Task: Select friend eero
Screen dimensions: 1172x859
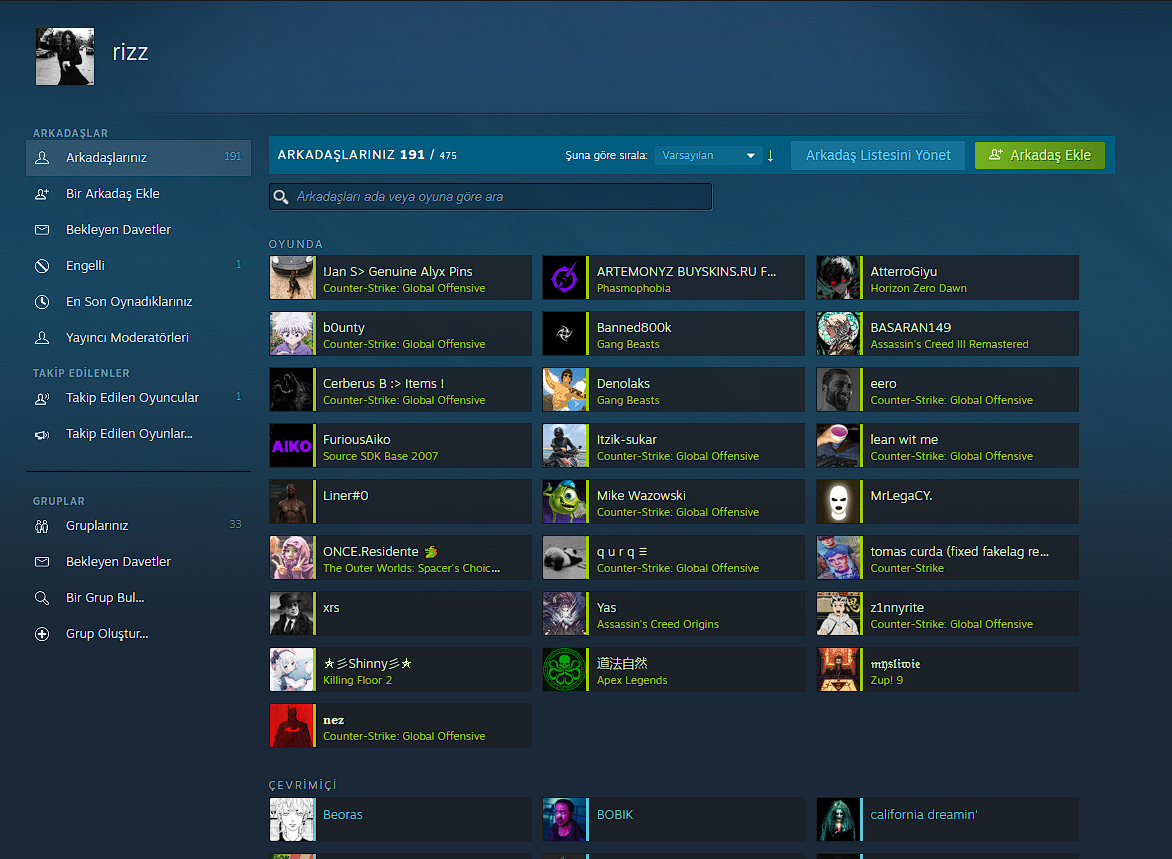Action: (948, 390)
